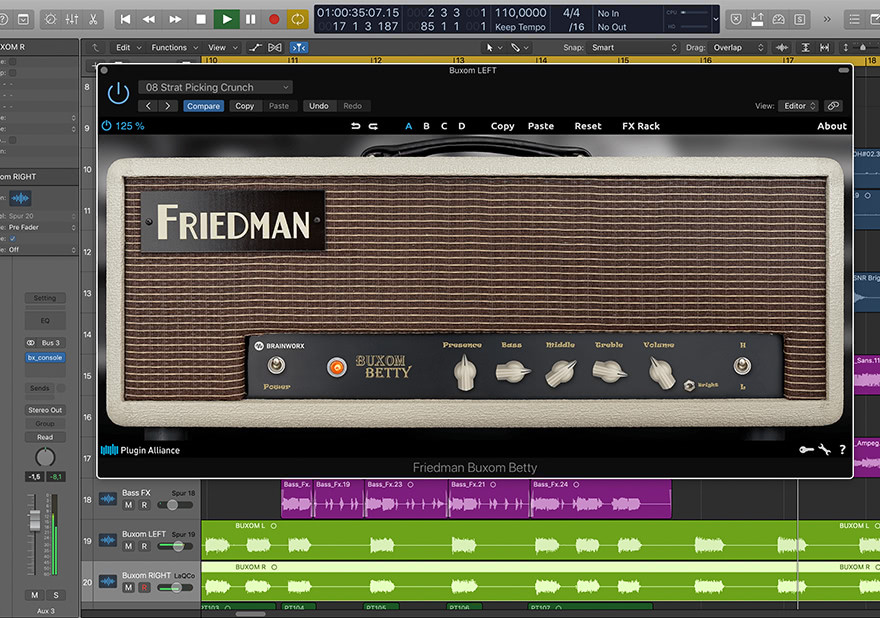
Task: Open the 08 Strat Picking Crunch preset dropdown
Action: pyautogui.click(x=214, y=88)
